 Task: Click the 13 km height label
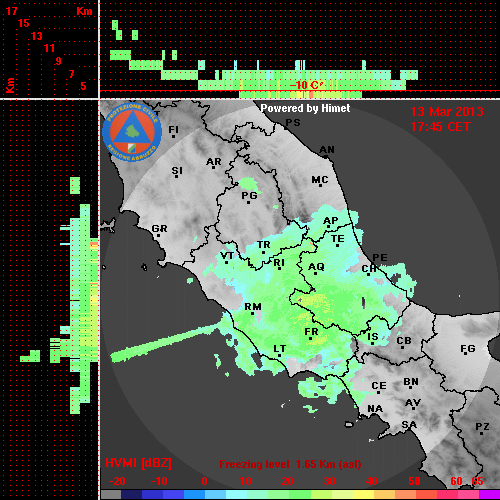click(37, 36)
